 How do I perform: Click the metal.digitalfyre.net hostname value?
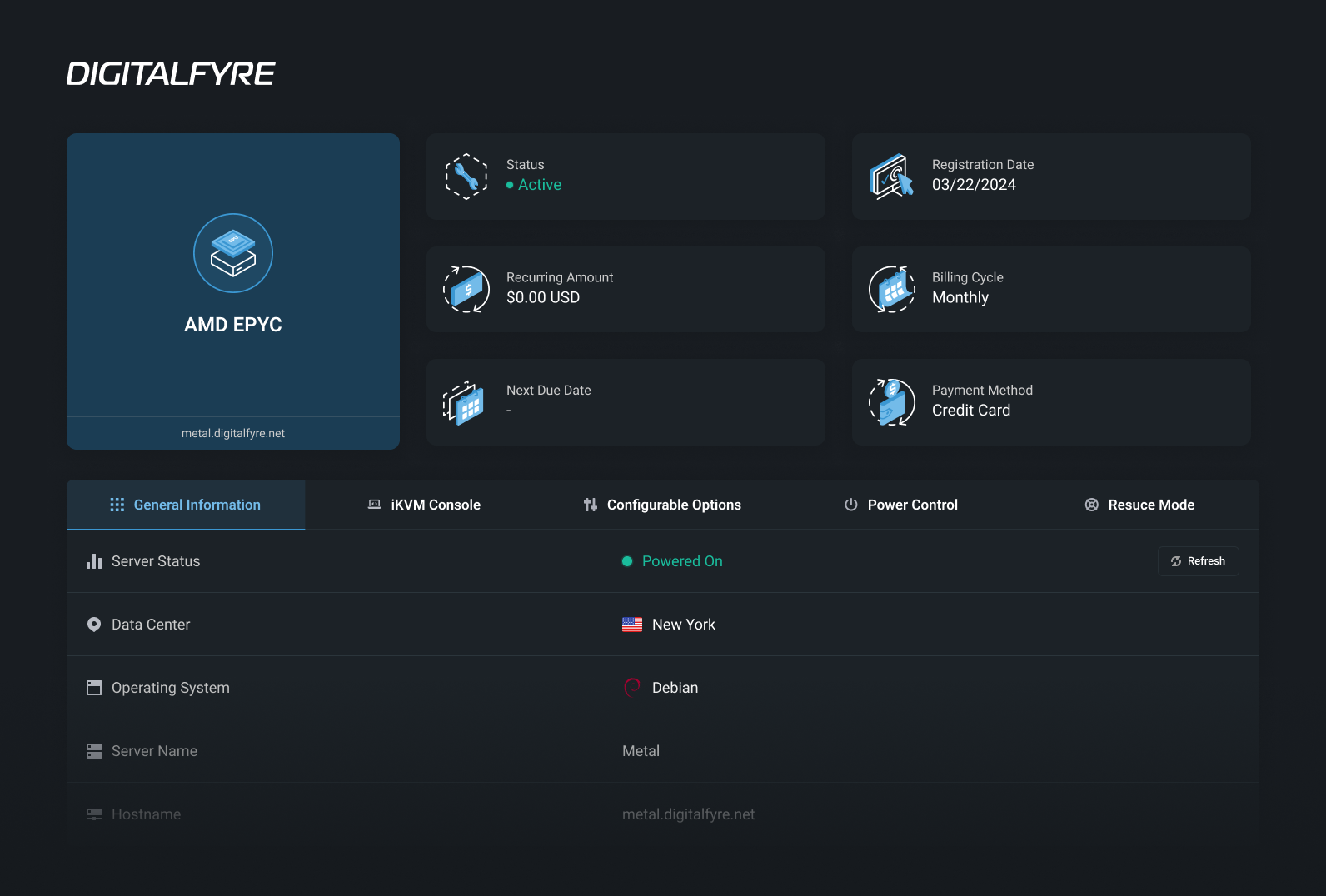click(689, 814)
